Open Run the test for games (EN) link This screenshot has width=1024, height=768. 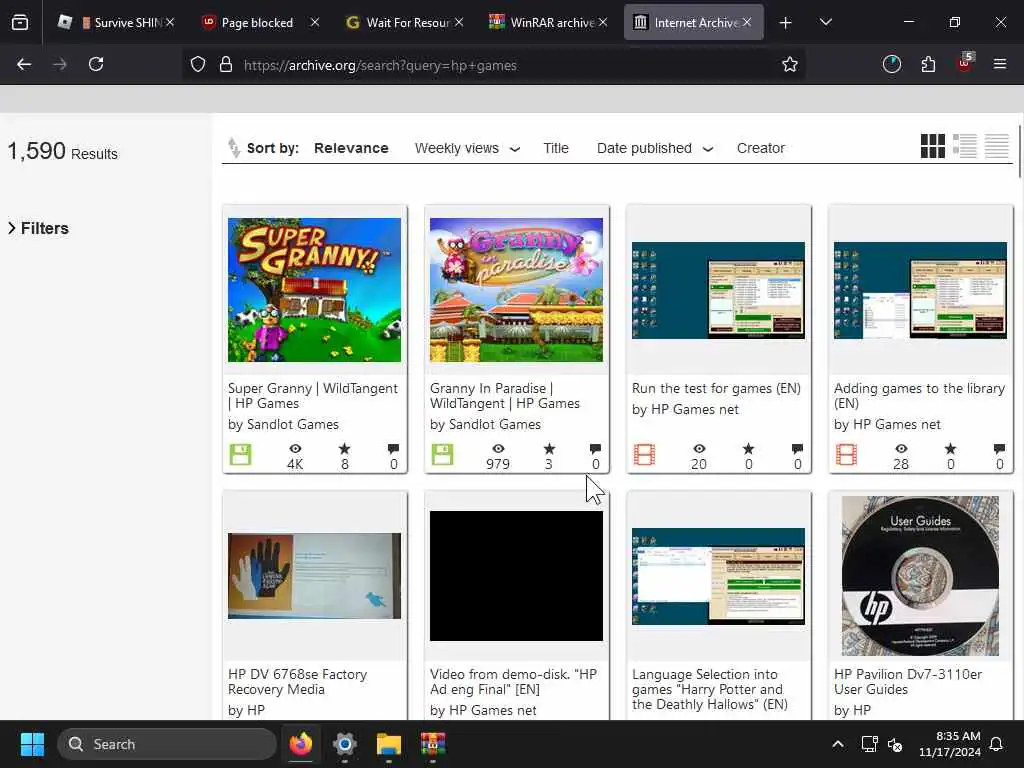716,389
